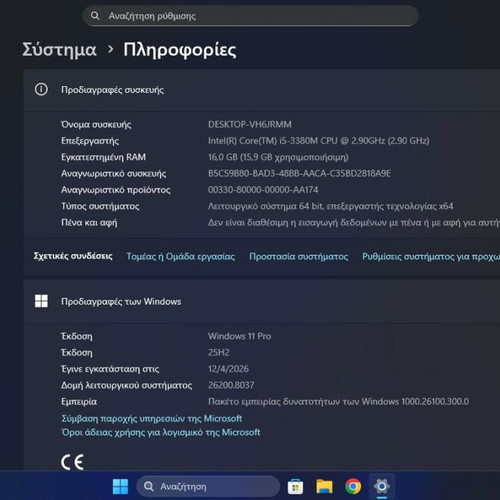The height and width of the screenshot is (500, 500).
Task: Click the Εμπειρία label
Action: tap(79, 401)
